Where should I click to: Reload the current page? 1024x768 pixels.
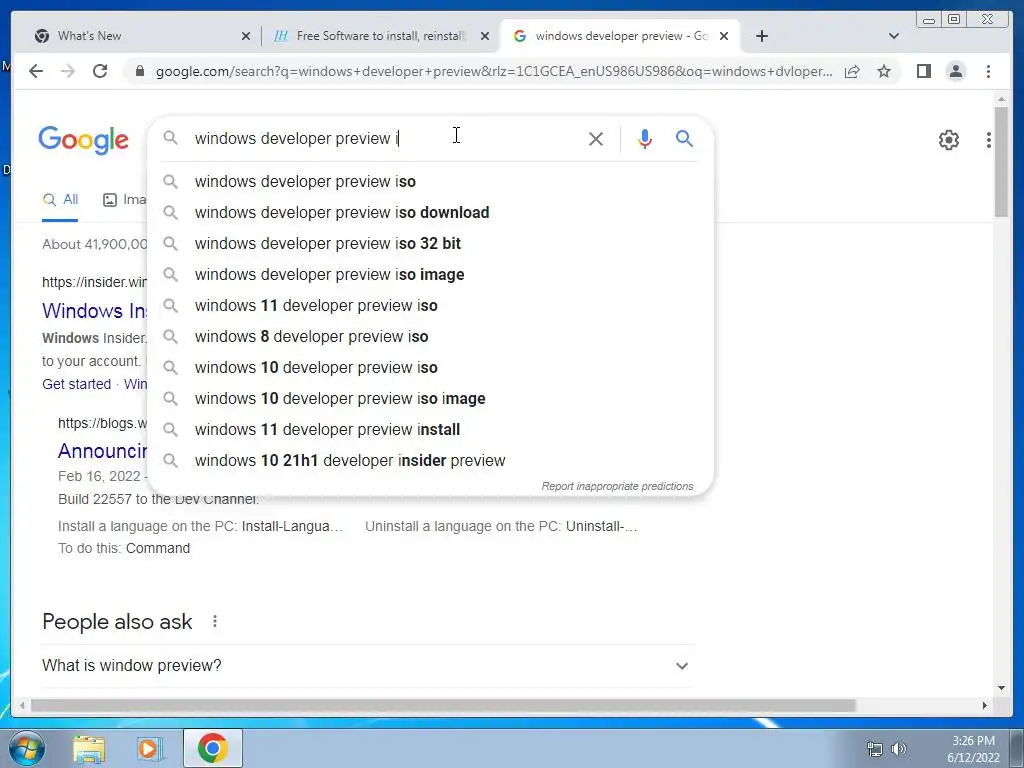click(x=100, y=71)
